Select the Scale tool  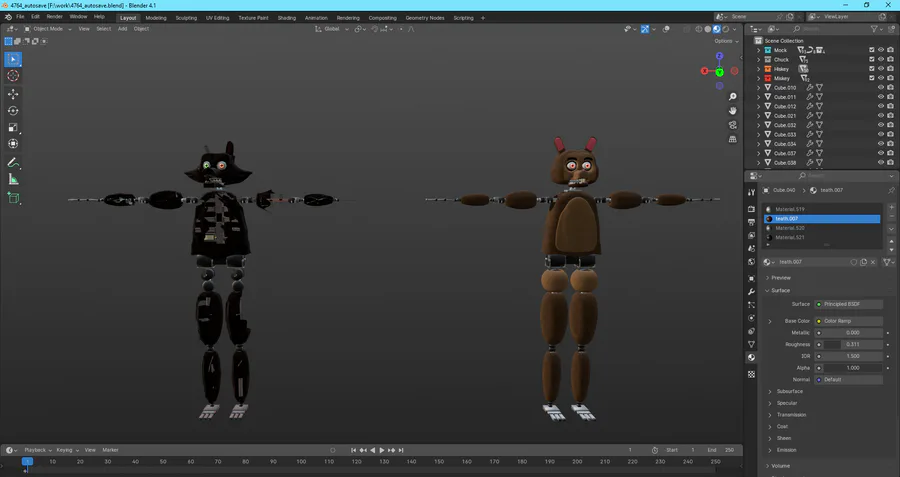point(13,127)
